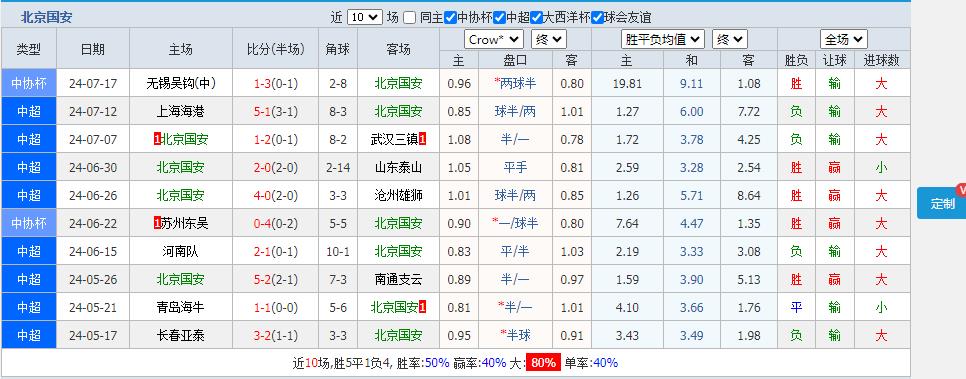Uncheck the 大西洋杯 filter checkbox
Viewport: 966px width, 379px height.
click(x=536, y=18)
